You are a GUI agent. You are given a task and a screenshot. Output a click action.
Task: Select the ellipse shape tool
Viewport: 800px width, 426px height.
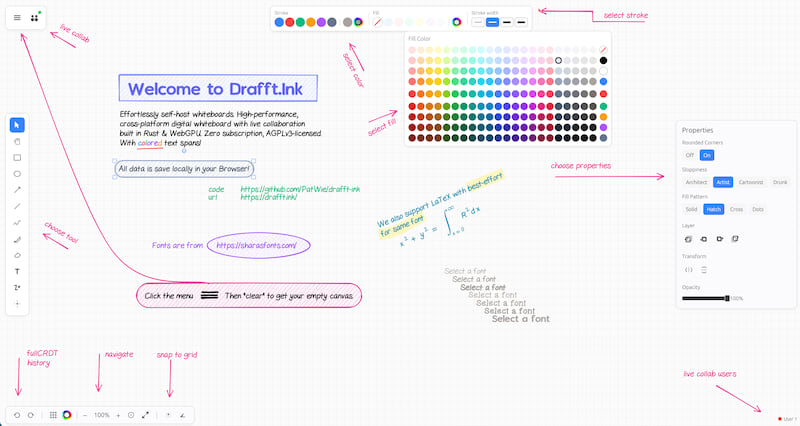(17, 174)
